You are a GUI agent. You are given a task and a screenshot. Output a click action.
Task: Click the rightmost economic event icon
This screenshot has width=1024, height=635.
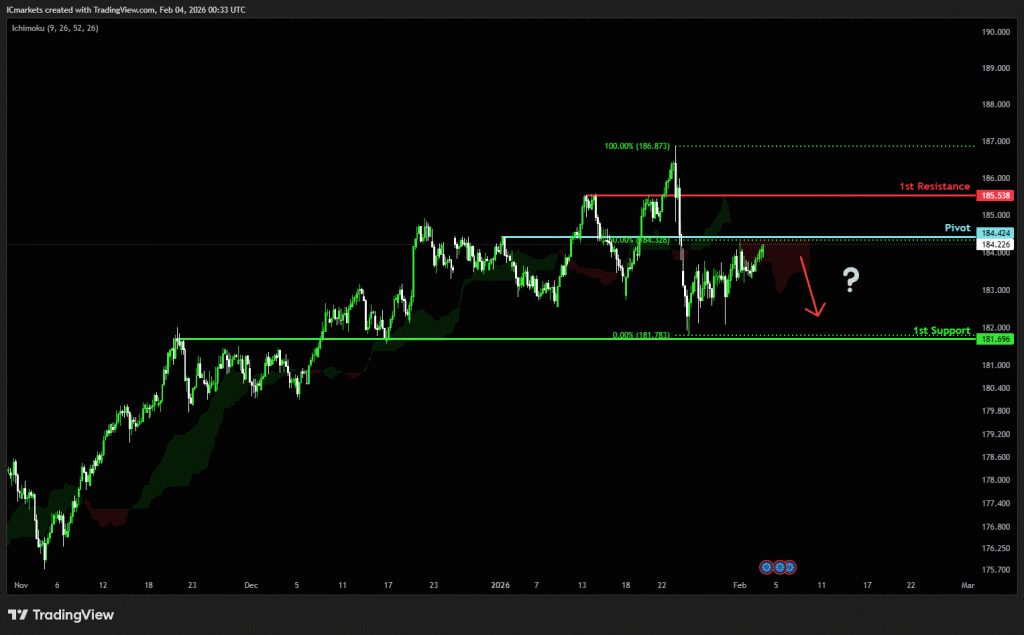(x=789, y=567)
